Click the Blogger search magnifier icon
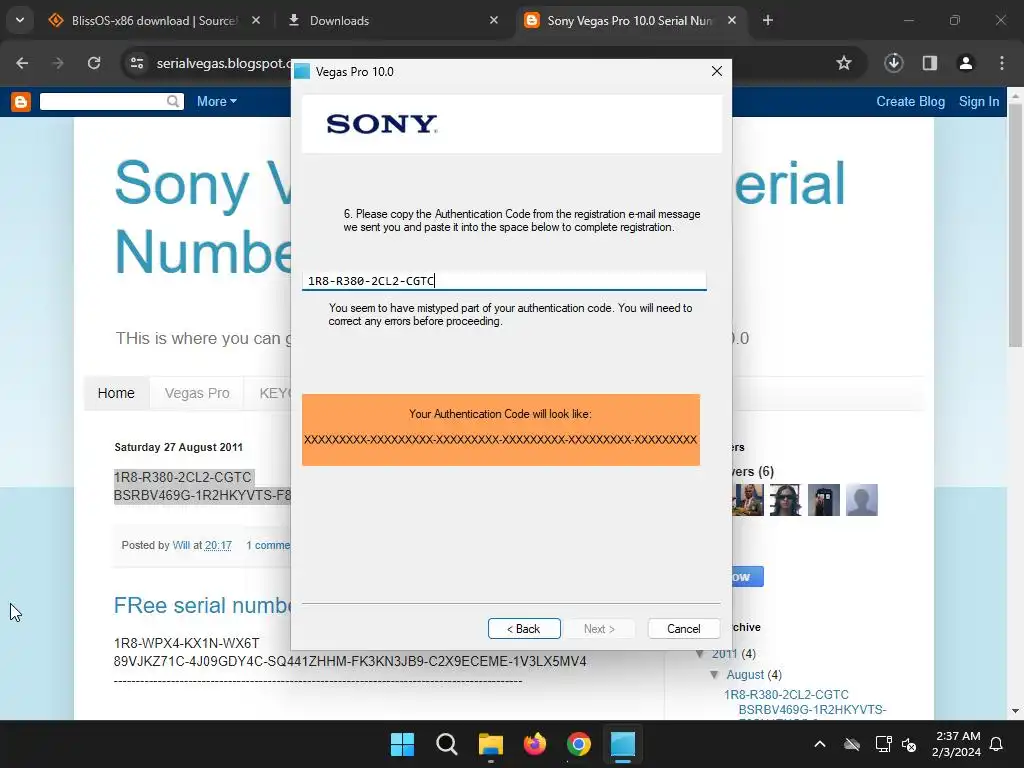Viewport: 1024px width, 768px height. click(173, 101)
